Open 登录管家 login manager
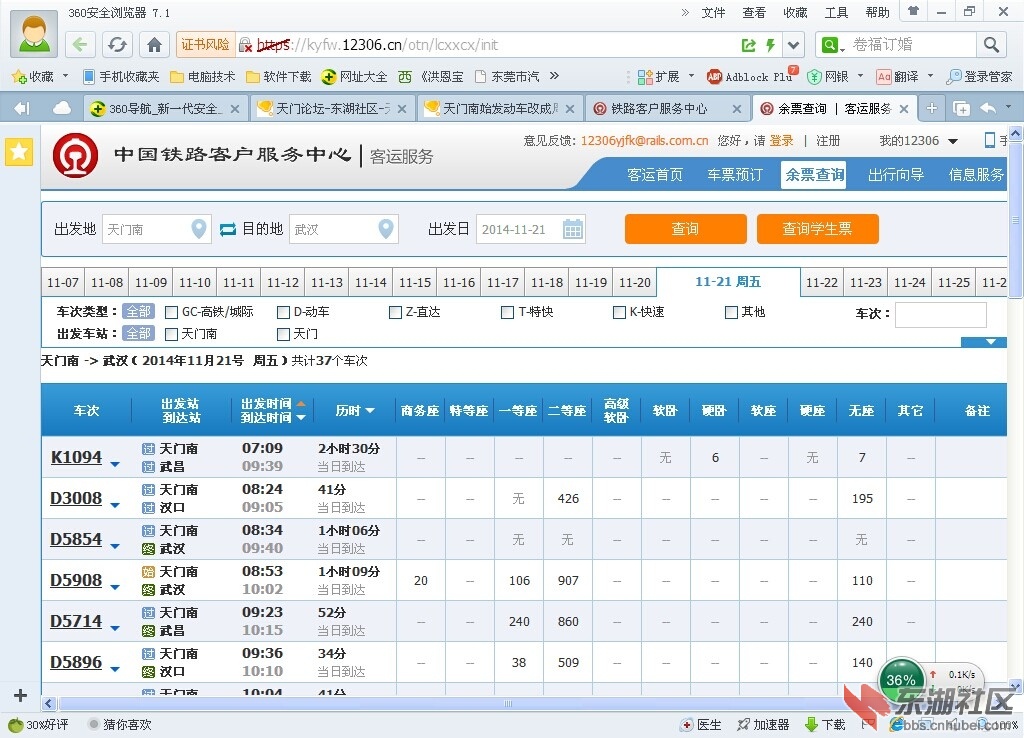The image size is (1024, 738). pos(979,76)
